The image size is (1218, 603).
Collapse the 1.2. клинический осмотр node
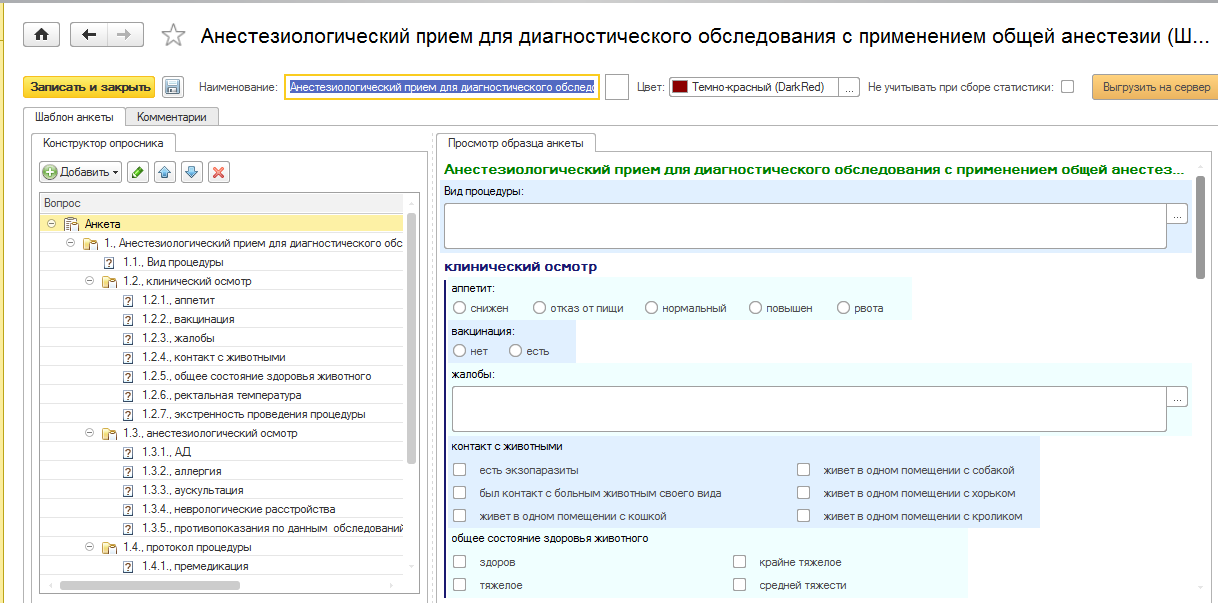(x=89, y=281)
